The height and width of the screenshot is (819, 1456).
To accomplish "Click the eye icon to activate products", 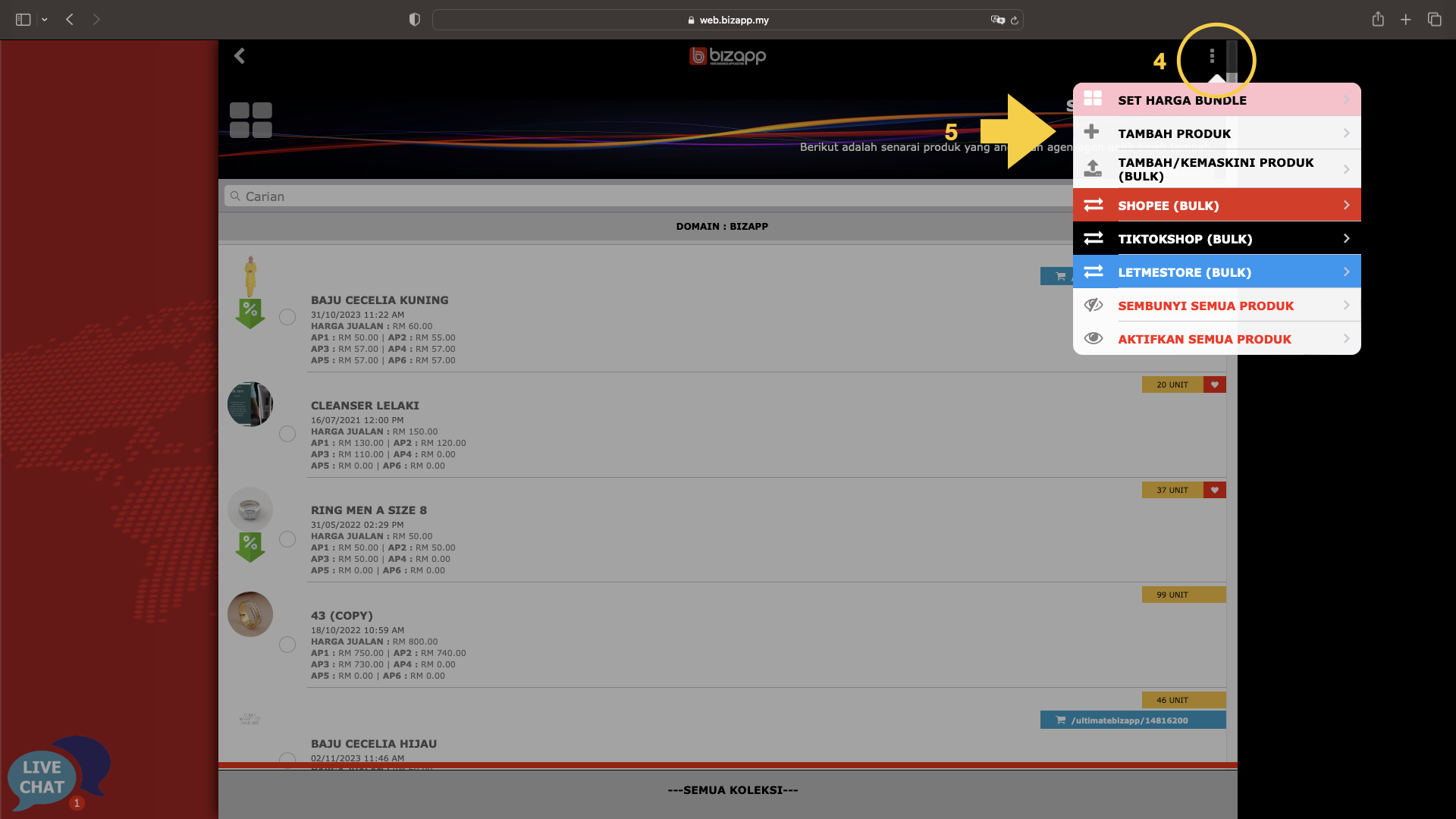I will (1094, 338).
